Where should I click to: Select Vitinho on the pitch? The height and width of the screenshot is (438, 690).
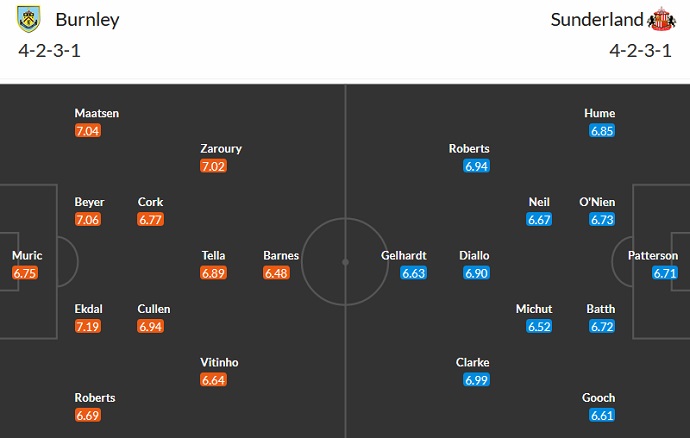pyautogui.click(x=220, y=362)
